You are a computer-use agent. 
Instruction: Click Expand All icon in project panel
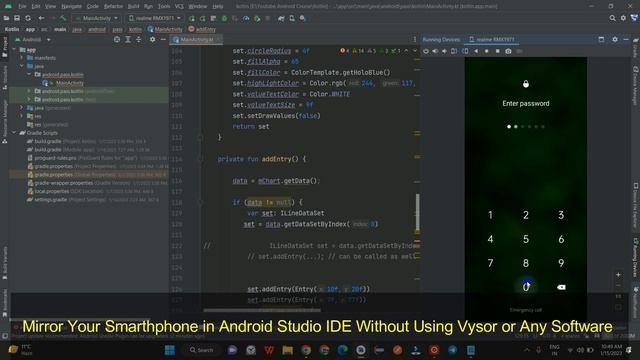pos(128,40)
